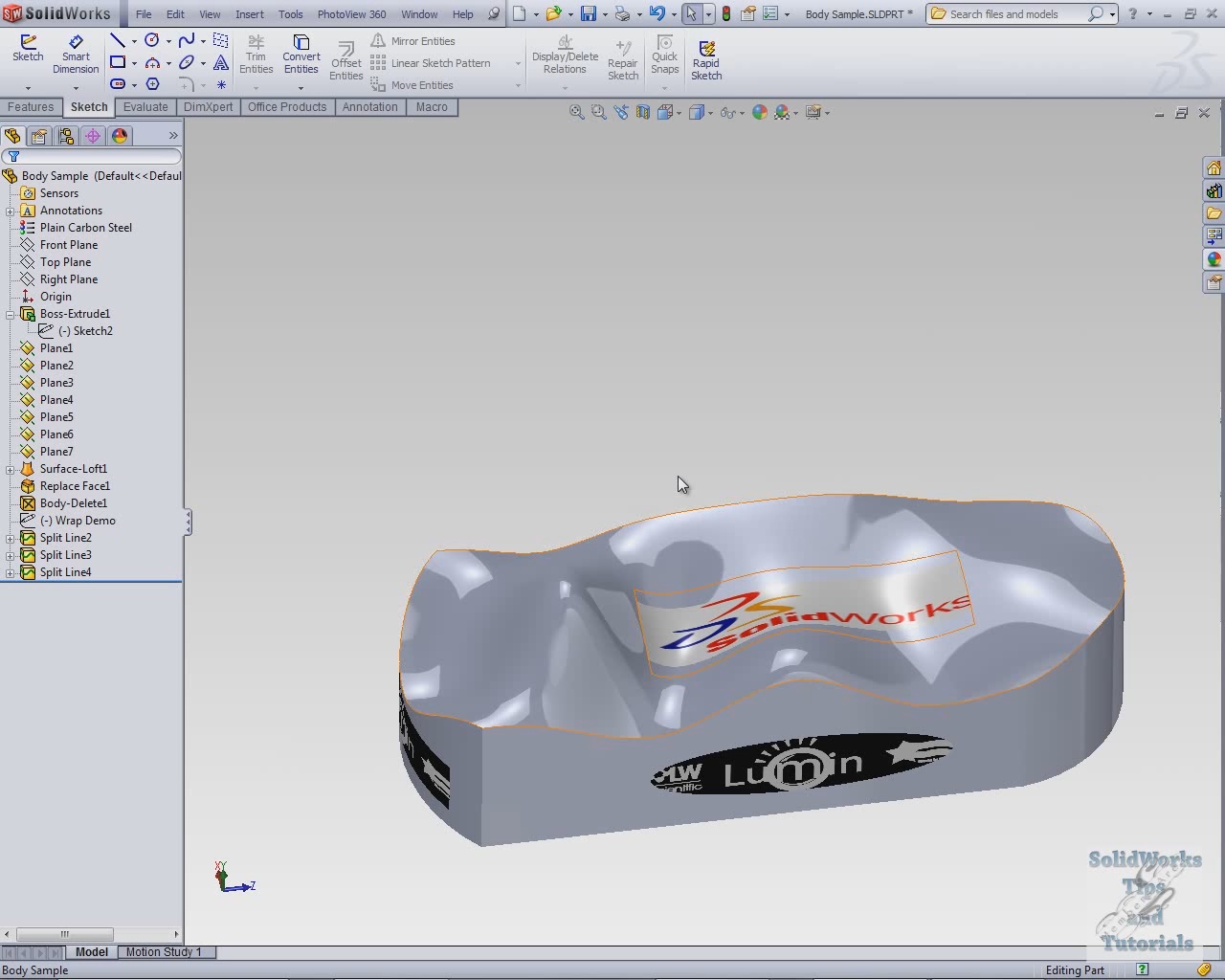Collapse the Boss-Extrude1 tree node

(11, 314)
